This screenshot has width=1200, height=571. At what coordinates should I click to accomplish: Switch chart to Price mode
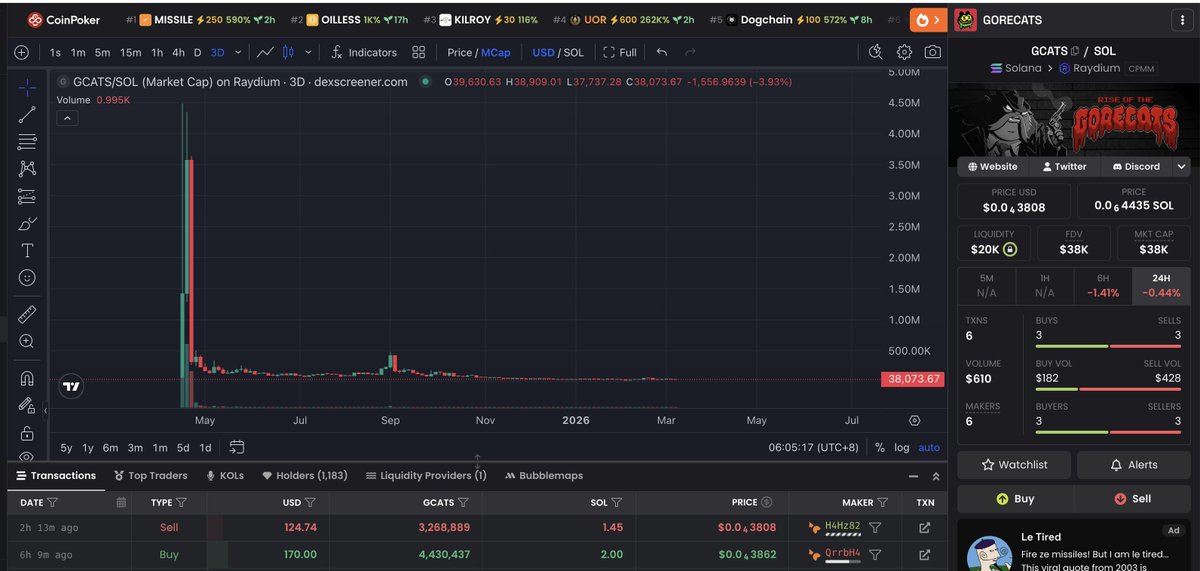click(460, 52)
